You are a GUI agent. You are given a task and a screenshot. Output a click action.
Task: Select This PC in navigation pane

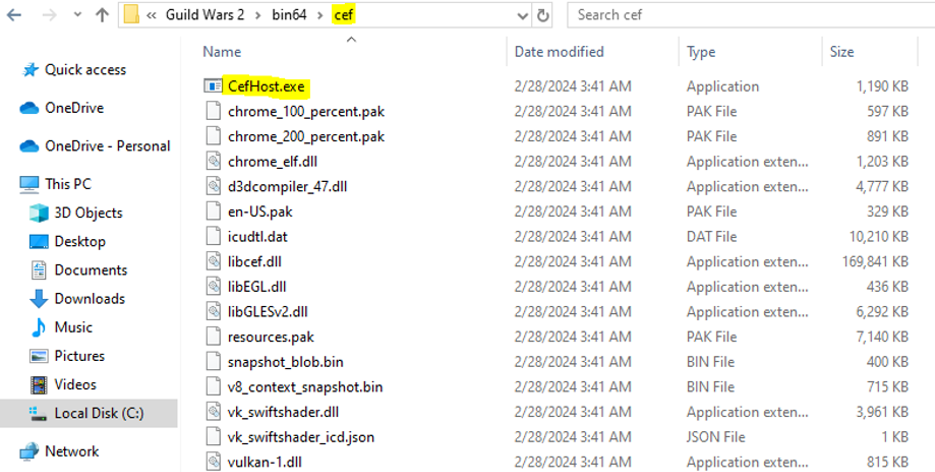(x=68, y=184)
